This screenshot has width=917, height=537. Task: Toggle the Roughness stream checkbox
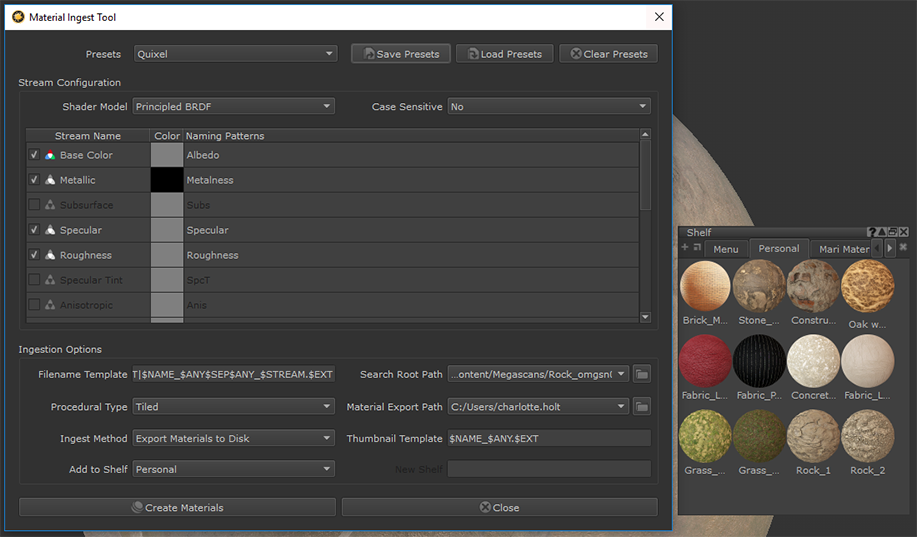pos(34,255)
